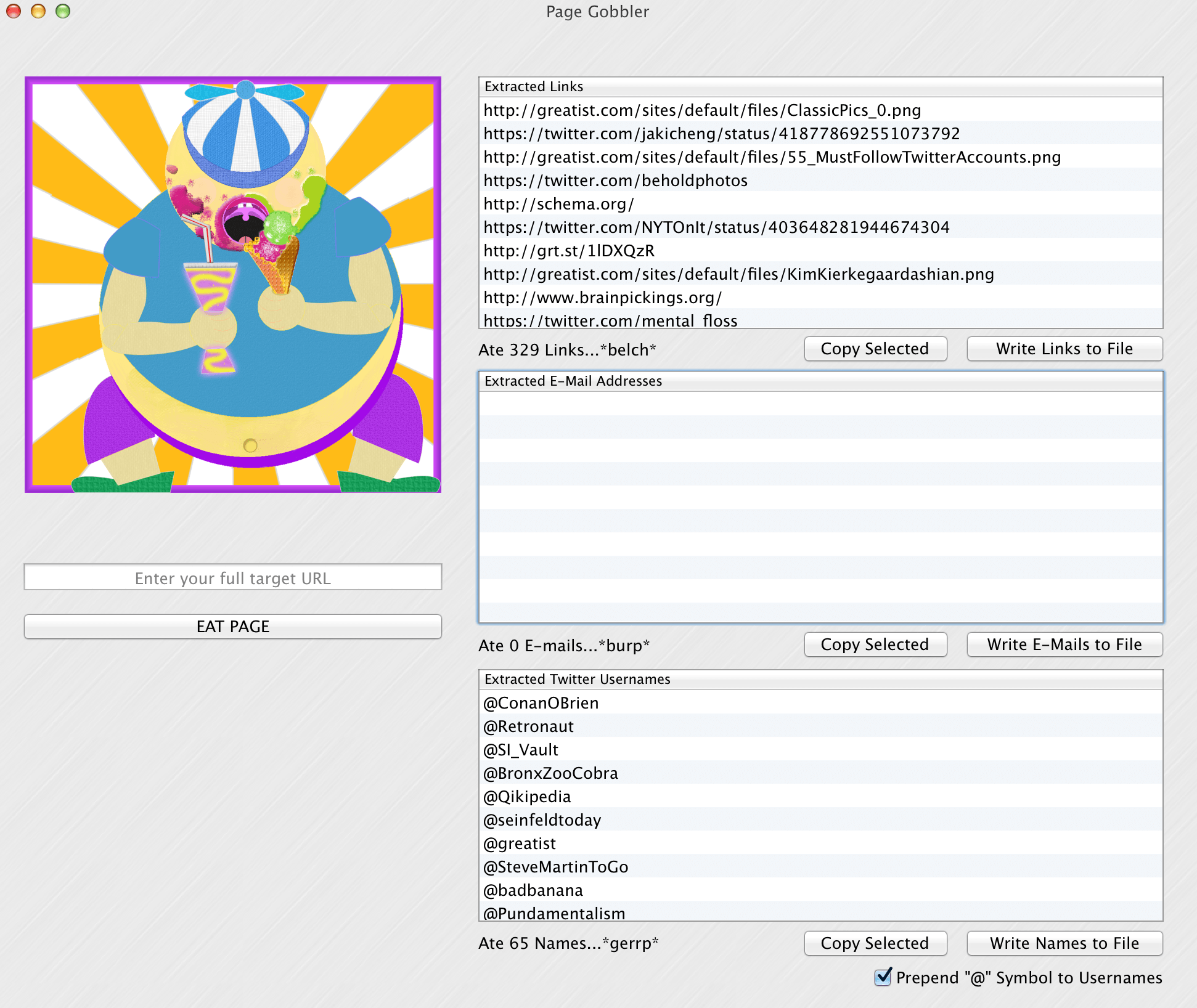Click Write E-Mails to File
Viewport: 1197px width, 1008px height.
point(1064,644)
